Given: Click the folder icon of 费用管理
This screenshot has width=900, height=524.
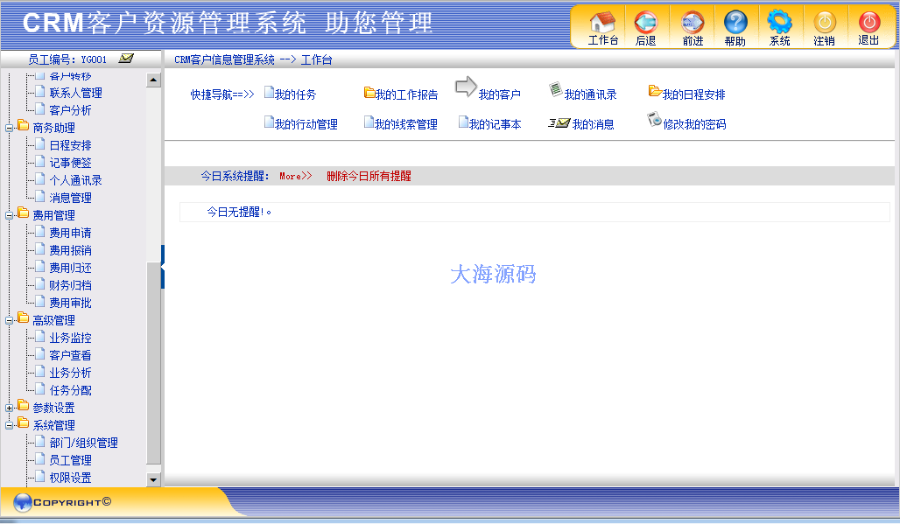Looking at the screenshot, I should point(23,213).
